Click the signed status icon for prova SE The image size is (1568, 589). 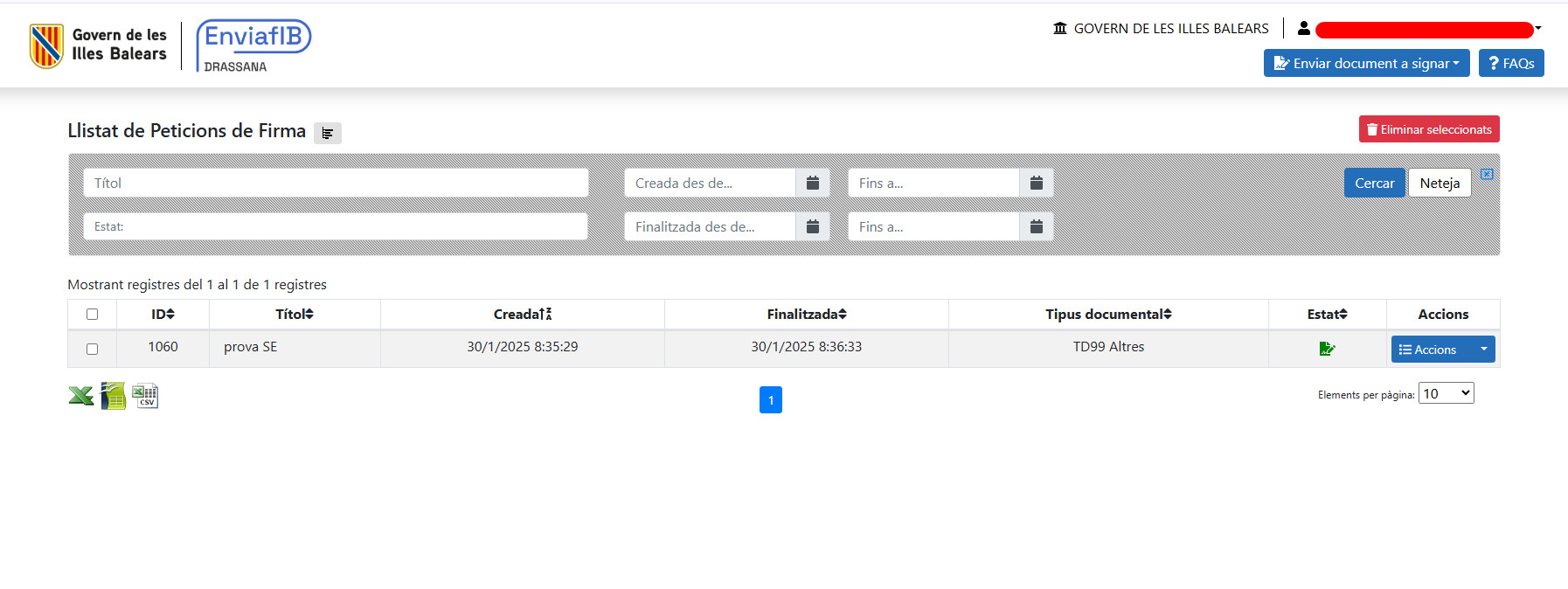(x=1327, y=349)
